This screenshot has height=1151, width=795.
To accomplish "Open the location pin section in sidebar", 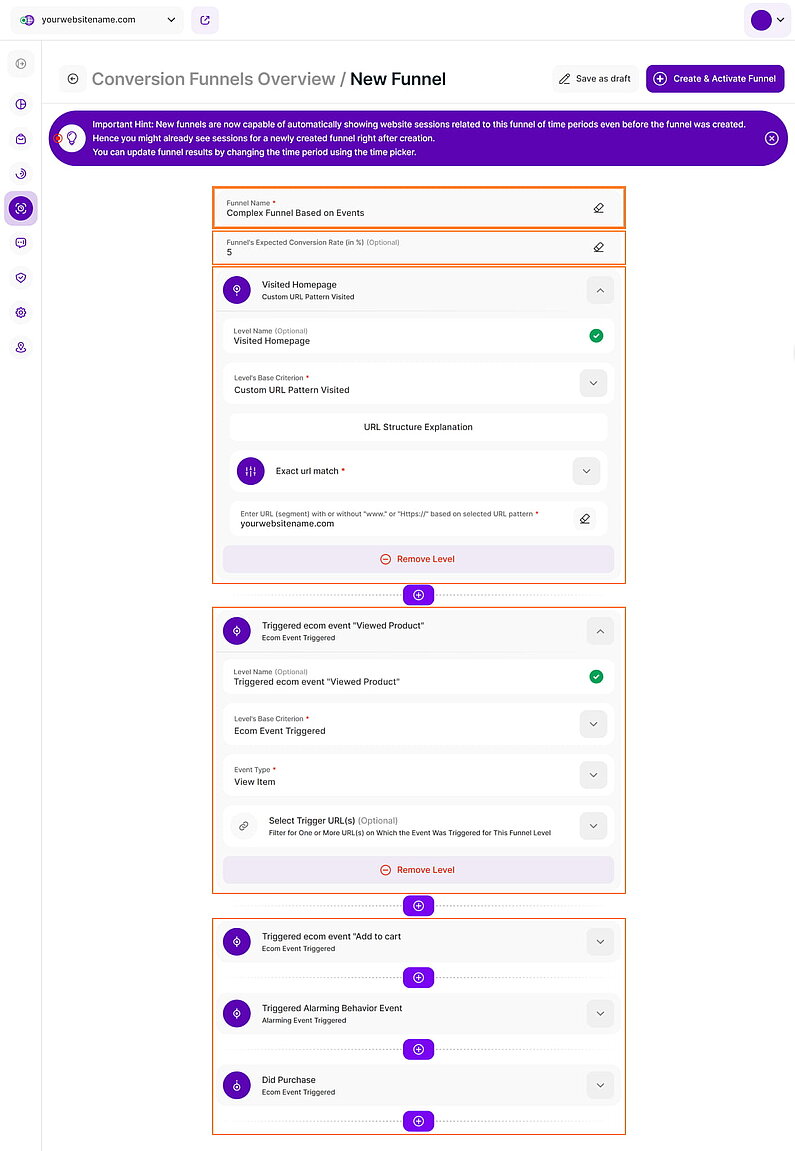I will click(x=22, y=347).
